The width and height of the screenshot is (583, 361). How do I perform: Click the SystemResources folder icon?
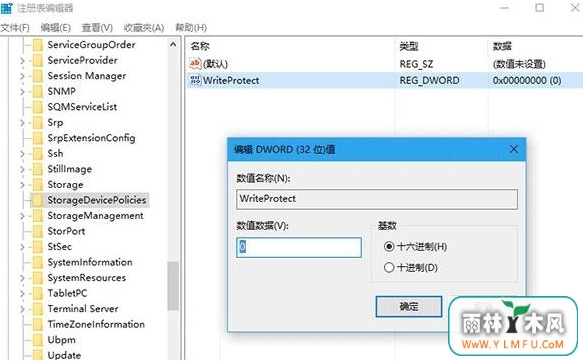pos(38,278)
